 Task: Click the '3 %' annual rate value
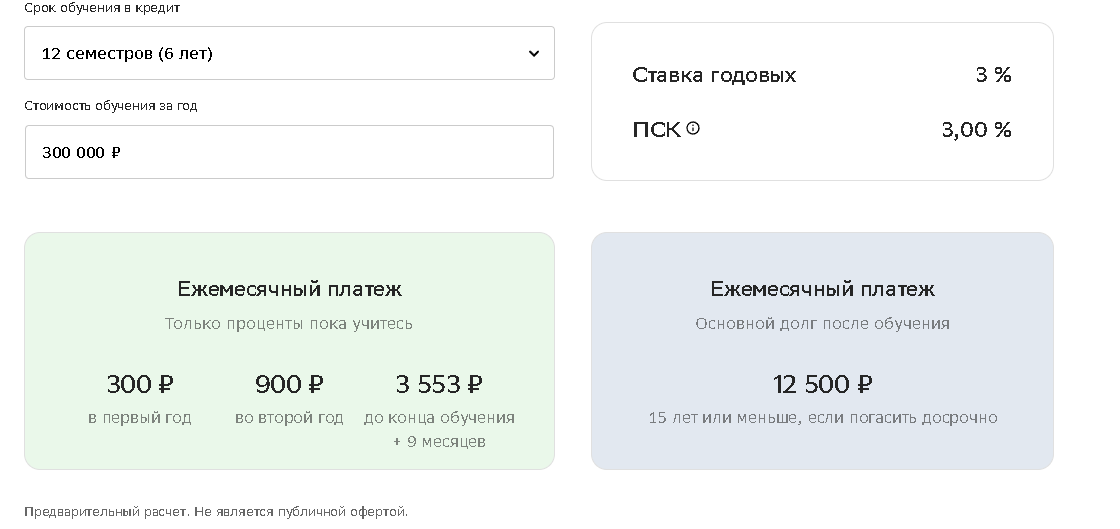(x=994, y=75)
